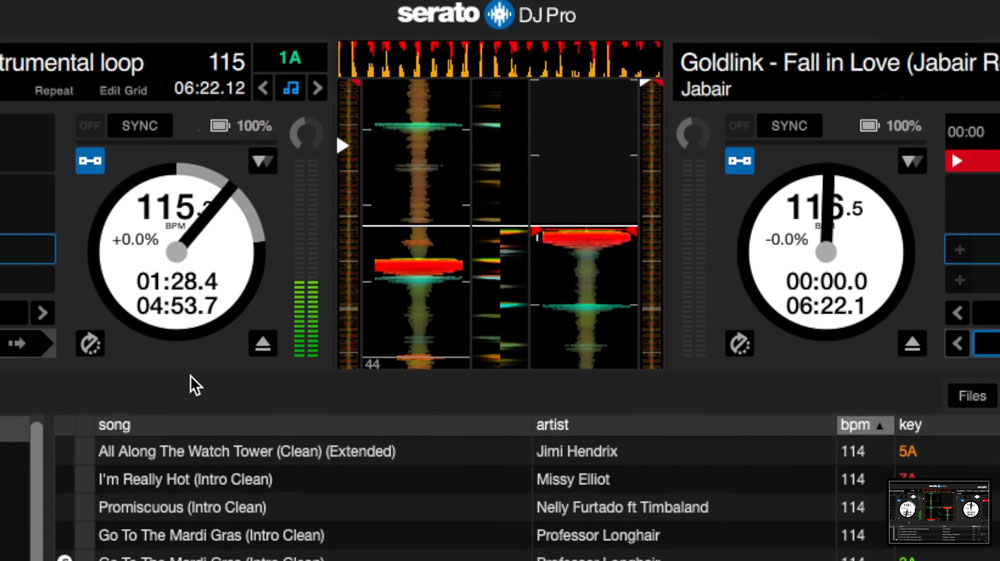
Task: Open the Files panel
Action: point(972,396)
